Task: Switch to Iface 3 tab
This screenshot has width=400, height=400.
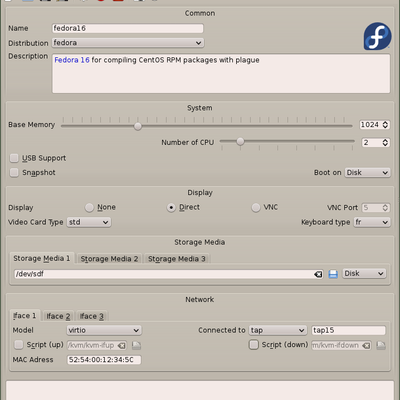Action: pos(92,316)
